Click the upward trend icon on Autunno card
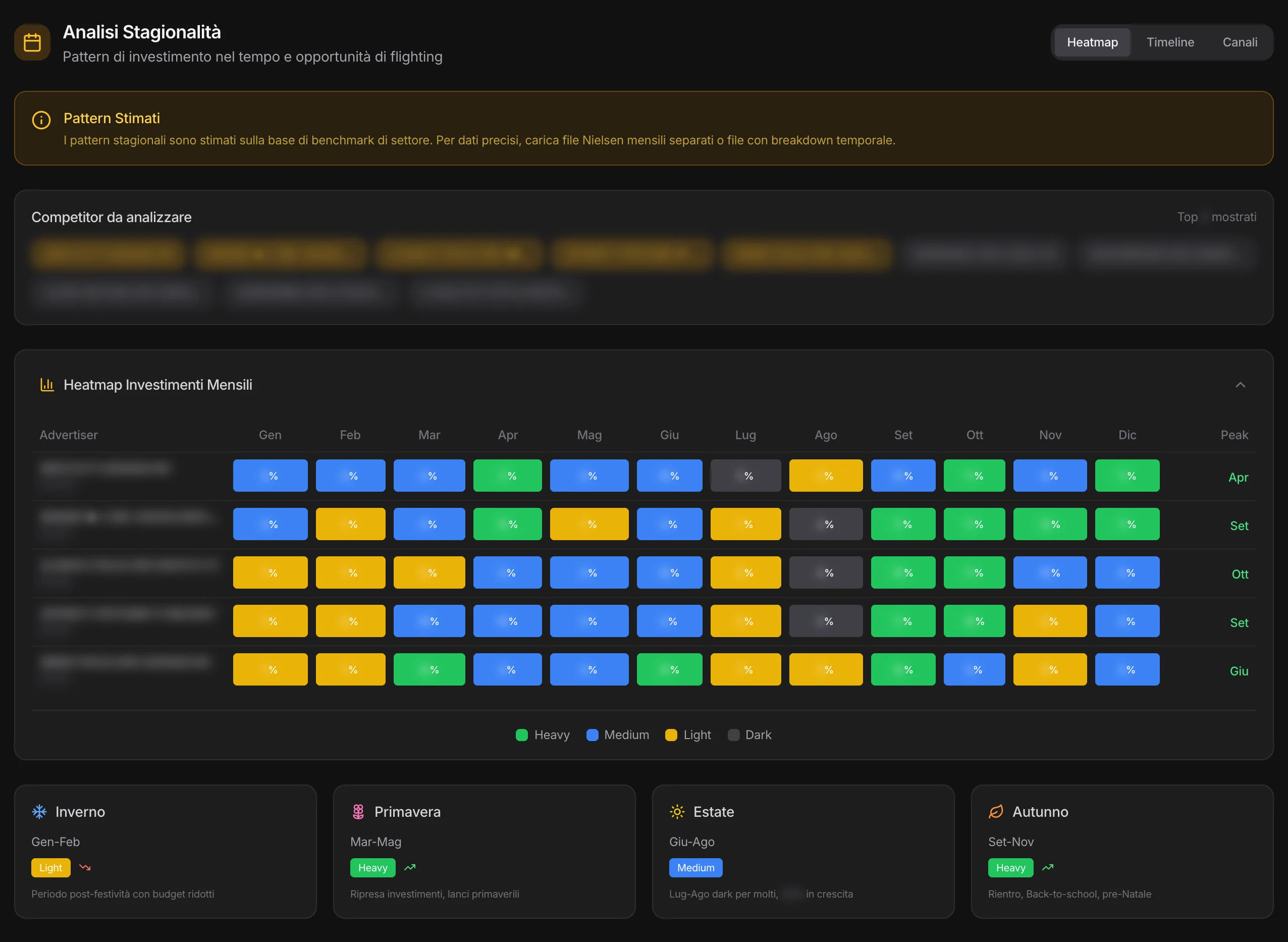 click(1047, 867)
